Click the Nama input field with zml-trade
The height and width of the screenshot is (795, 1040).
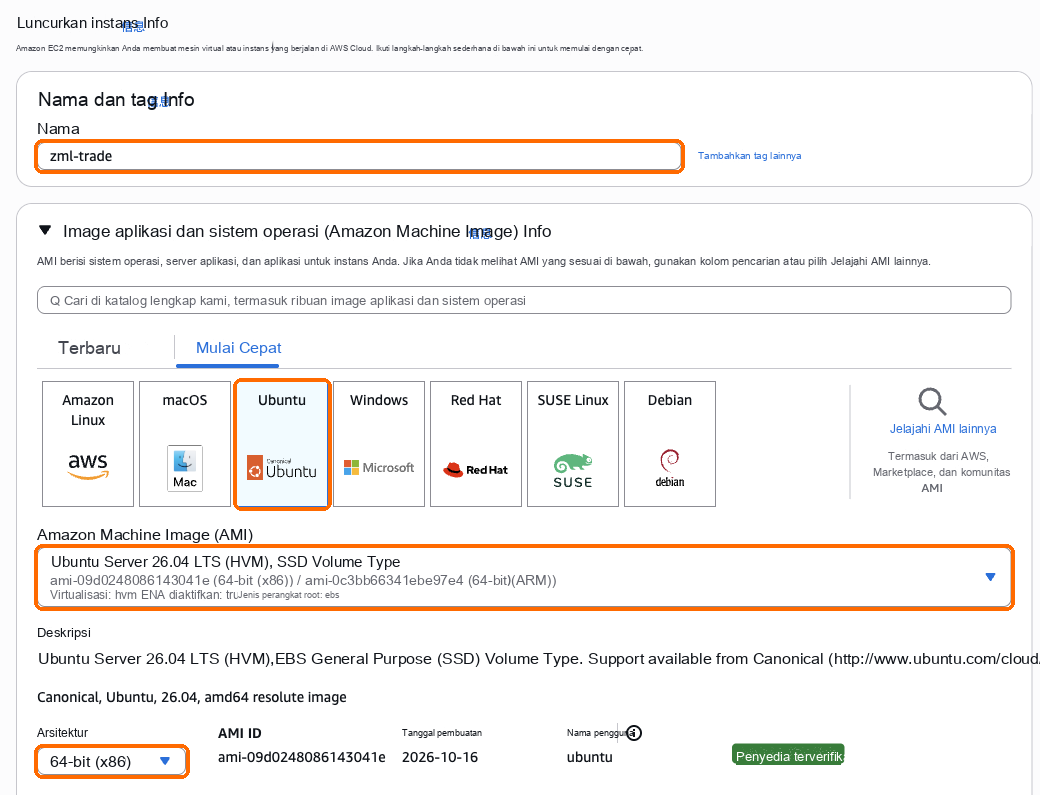point(359,156)
